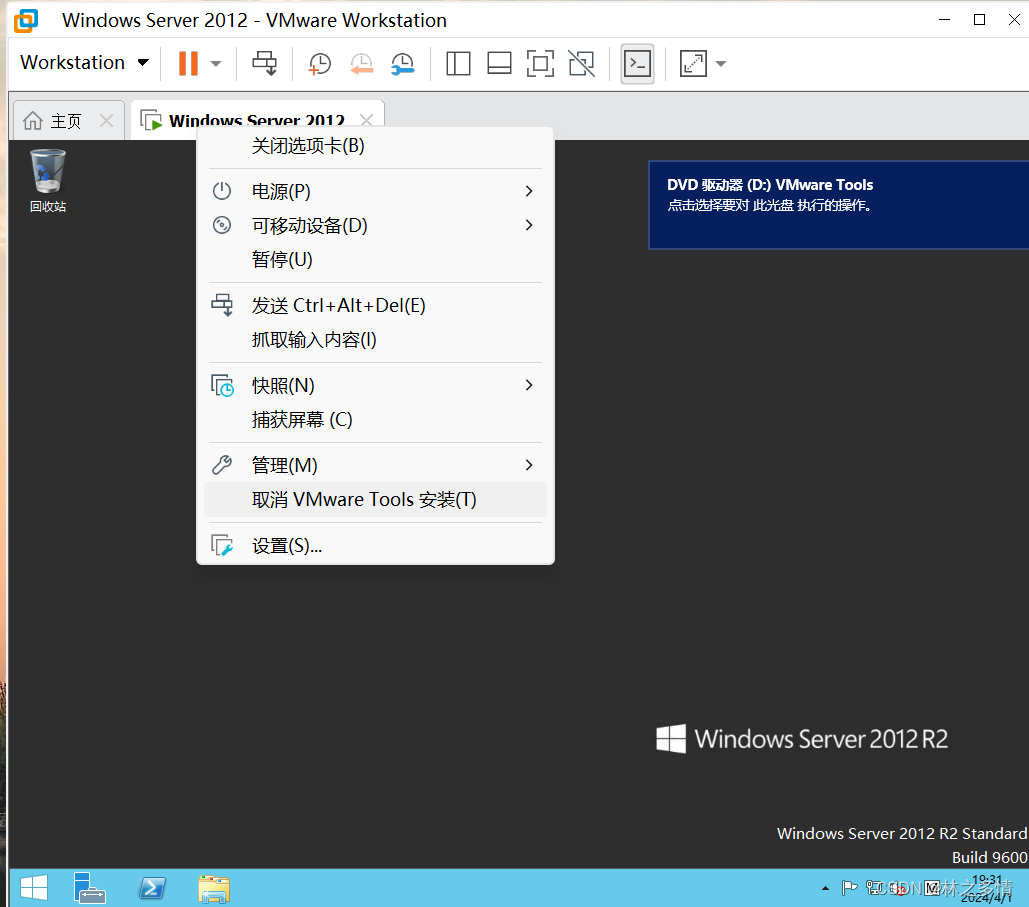
Task: Click the toolbar Send Ctrl+Alt+Del icon
Action: click(x=264, y=64)
